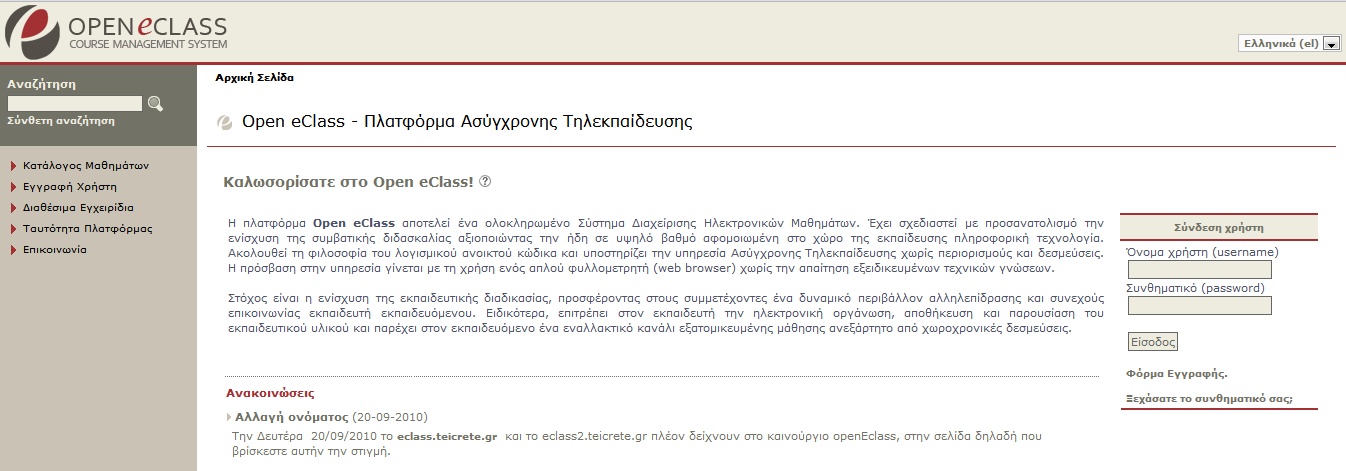Image resolution: width=1346 pixels, height=471 pixels.
Task: Click the Αλλαγή ονόματος announcement title
Action: tap(291, 416)
